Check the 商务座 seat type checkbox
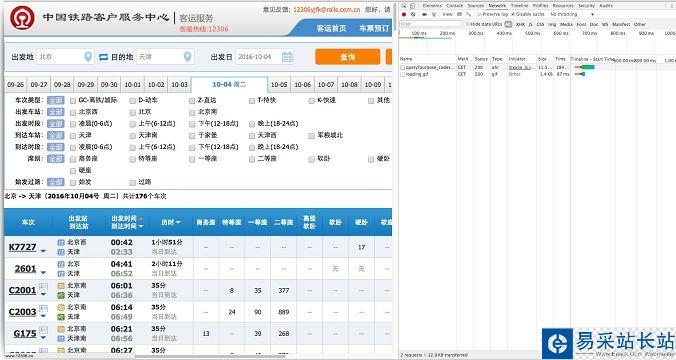The width and height of the screenshot is (676, 360). coord(73,160)
